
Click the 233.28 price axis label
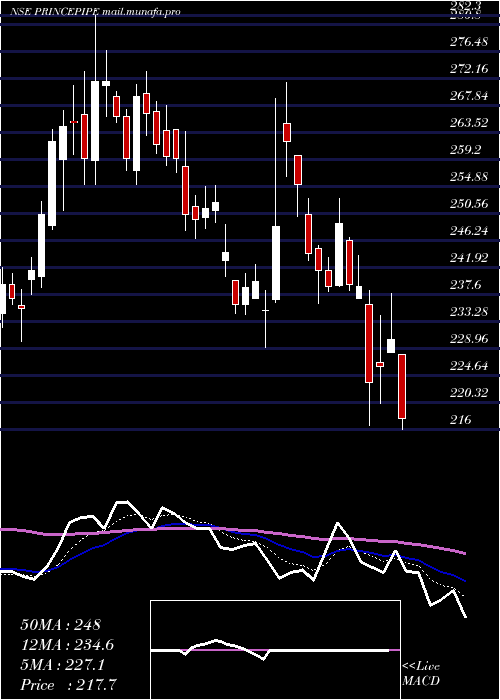468,311
